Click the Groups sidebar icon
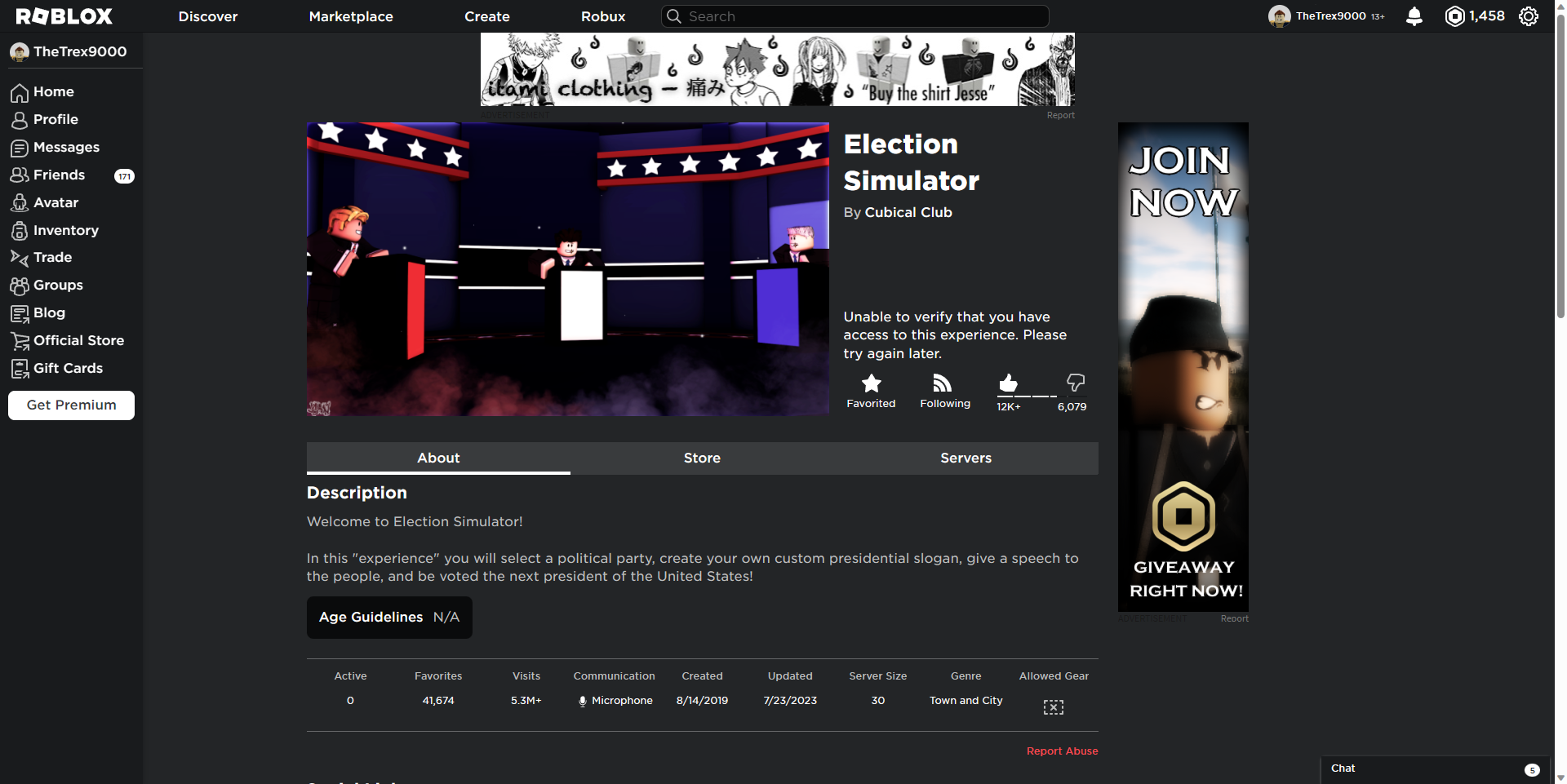1567x784 pixels. pos(20,286)
